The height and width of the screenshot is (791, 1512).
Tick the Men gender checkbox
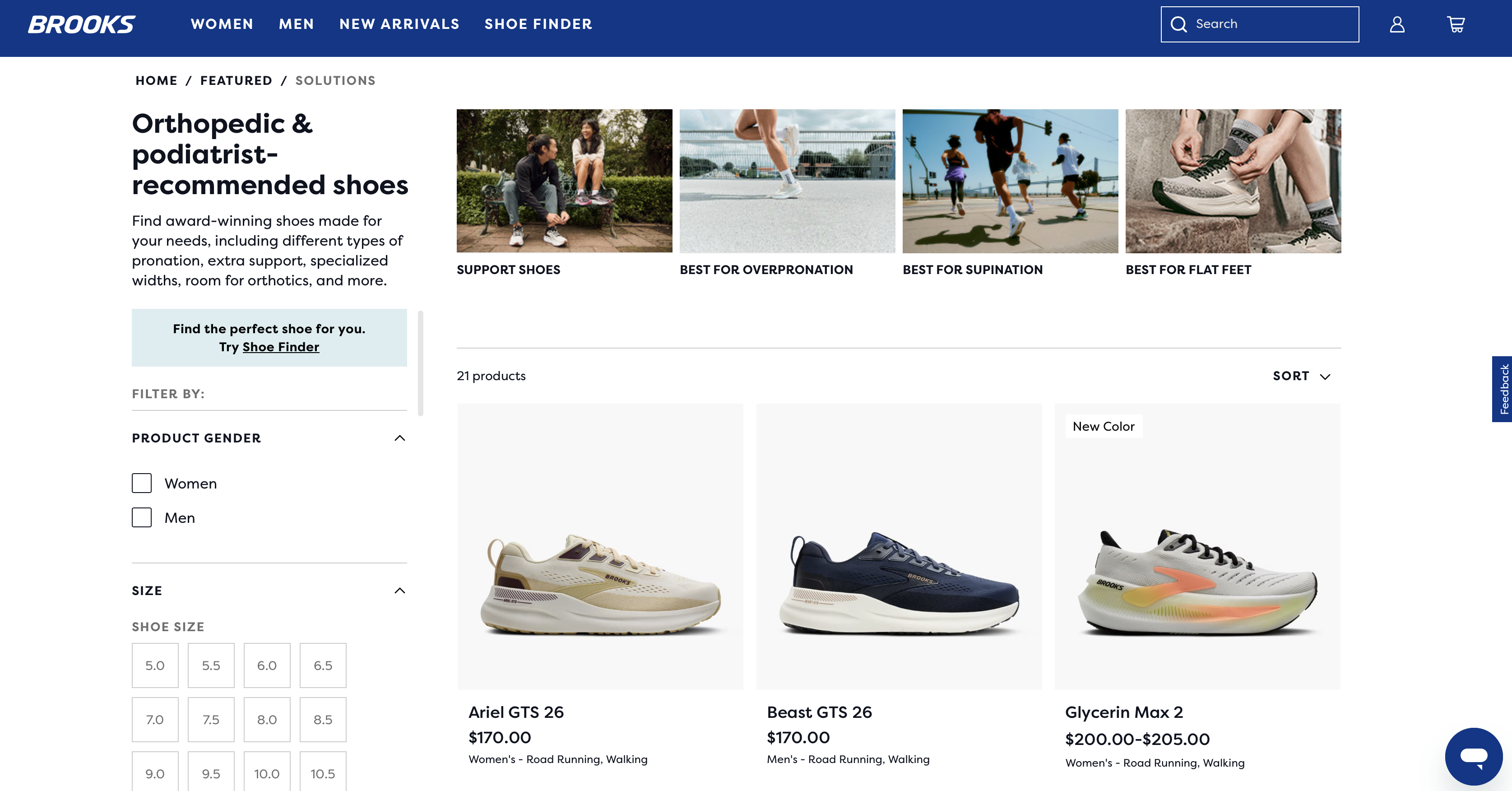pyautogui.click(x=141, y=517)
